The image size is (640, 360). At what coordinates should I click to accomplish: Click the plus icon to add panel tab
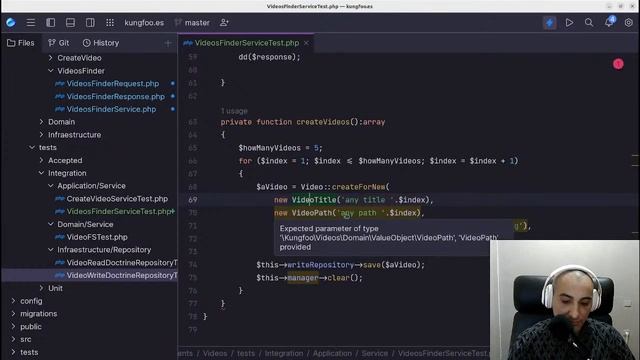(168, 43)
